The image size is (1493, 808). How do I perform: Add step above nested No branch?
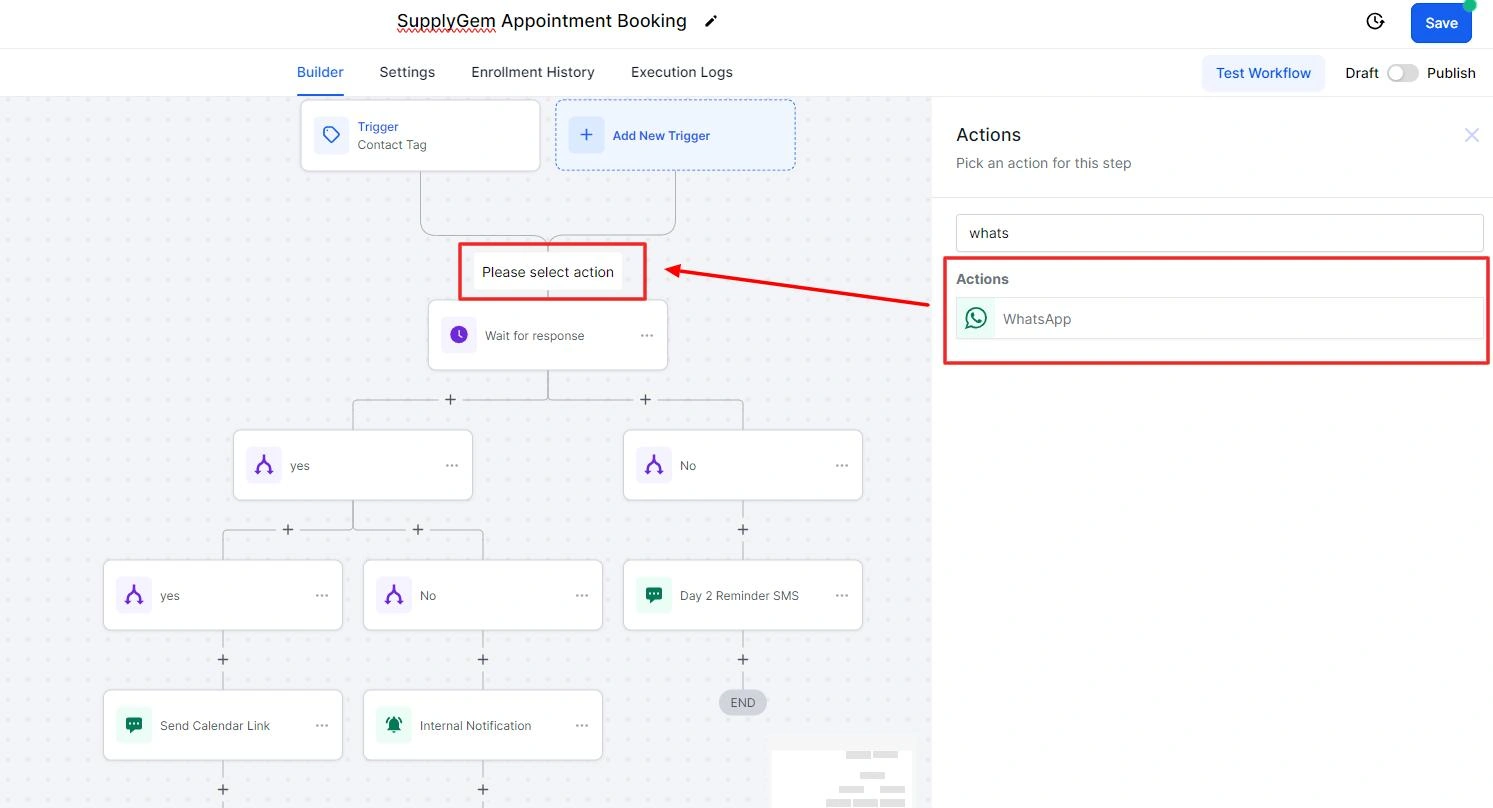pyautogui.click(x=418, y=529)
